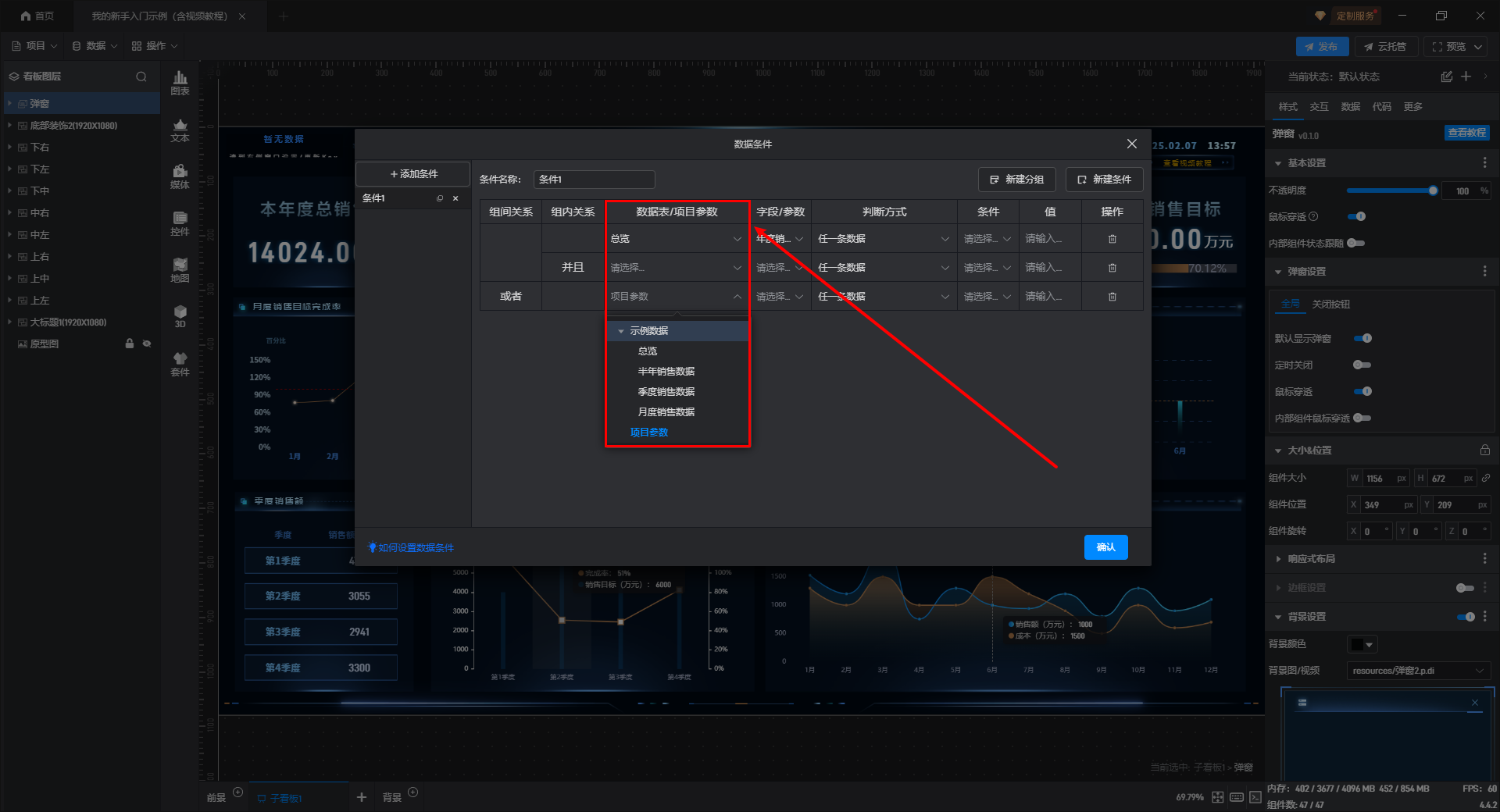
Task: Disable the 背景设置 switch
Action: coord(1466,617)
